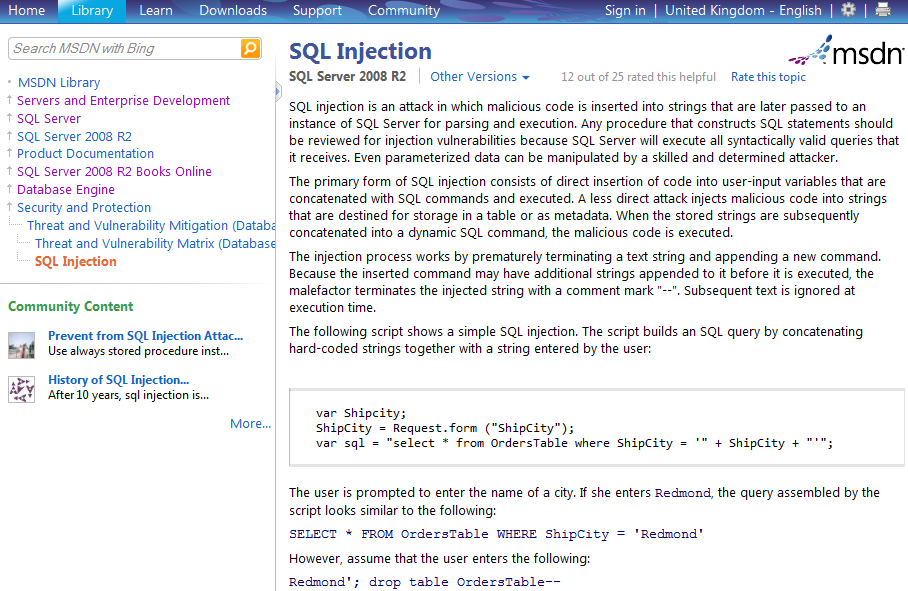908x591 pixels.
Task: Click avatar thumbnail beside History of SQL Injection
Action: [x=21, y=389]
